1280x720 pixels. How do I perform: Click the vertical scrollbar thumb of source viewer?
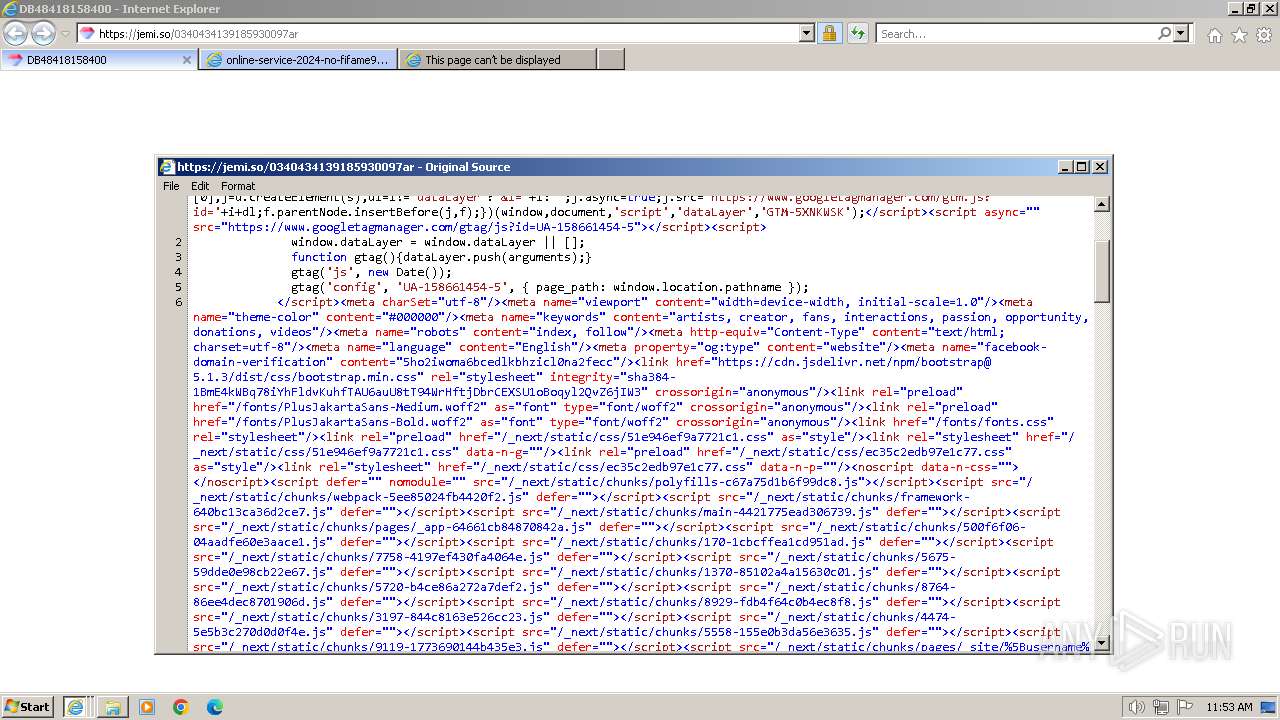1102,271
